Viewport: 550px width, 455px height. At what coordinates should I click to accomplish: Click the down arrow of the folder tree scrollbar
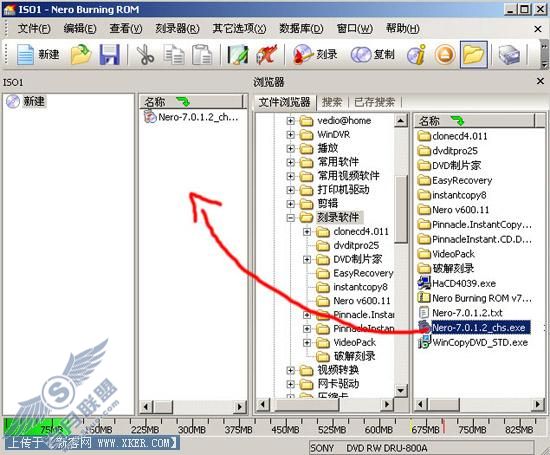pyautogui.click(x=401, y=390)
